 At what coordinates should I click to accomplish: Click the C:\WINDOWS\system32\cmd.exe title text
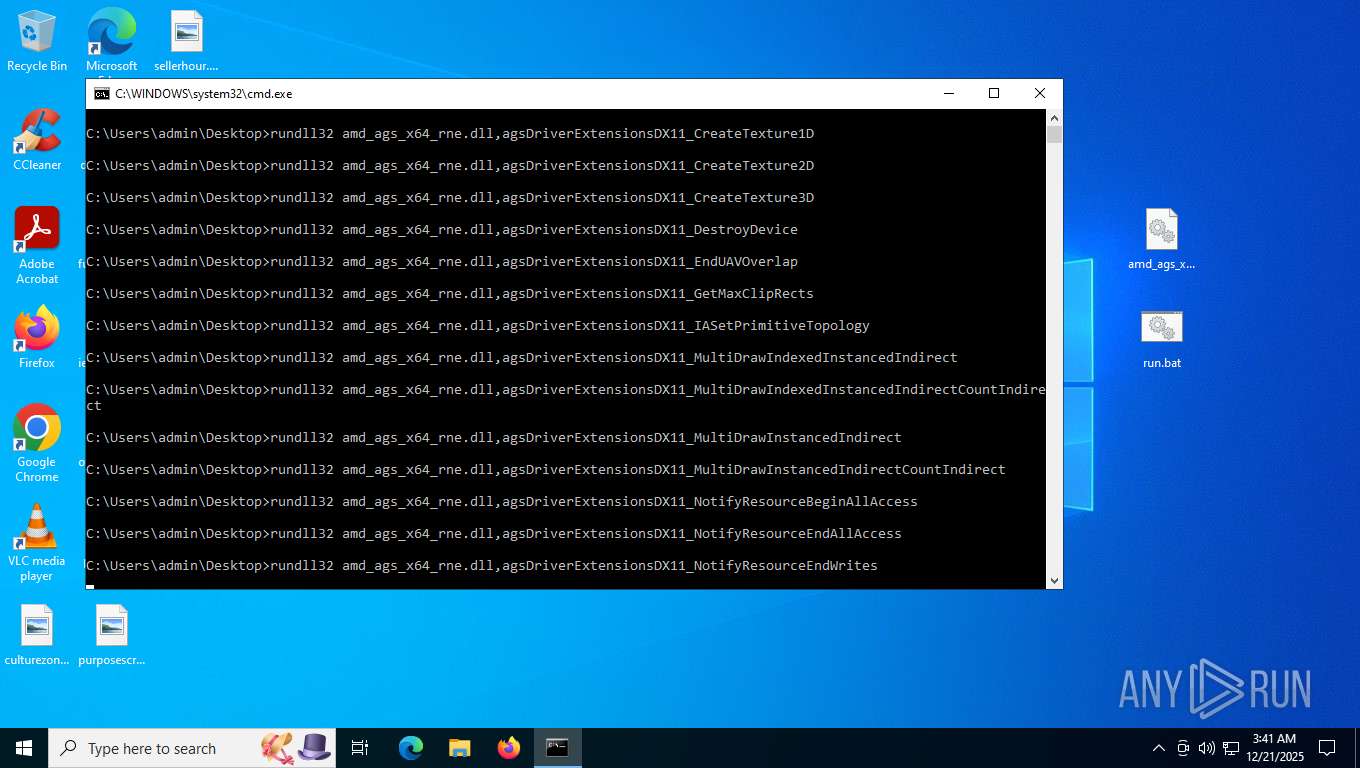tap(204, 94)
